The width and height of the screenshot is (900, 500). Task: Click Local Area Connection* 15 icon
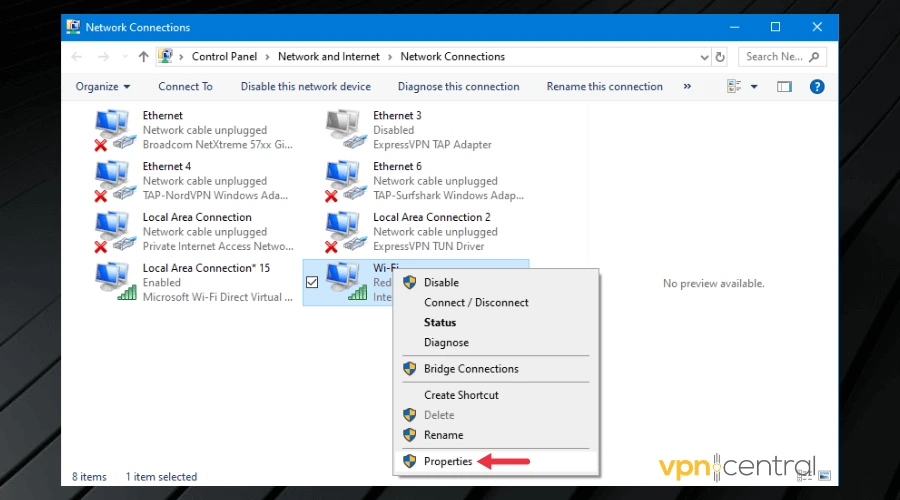(x=115, y=282)
